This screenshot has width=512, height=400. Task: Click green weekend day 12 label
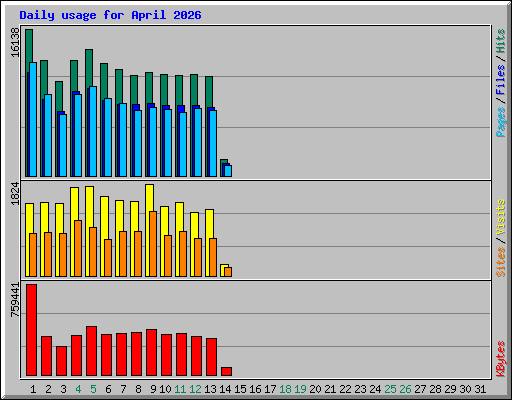tap(195, 389)
